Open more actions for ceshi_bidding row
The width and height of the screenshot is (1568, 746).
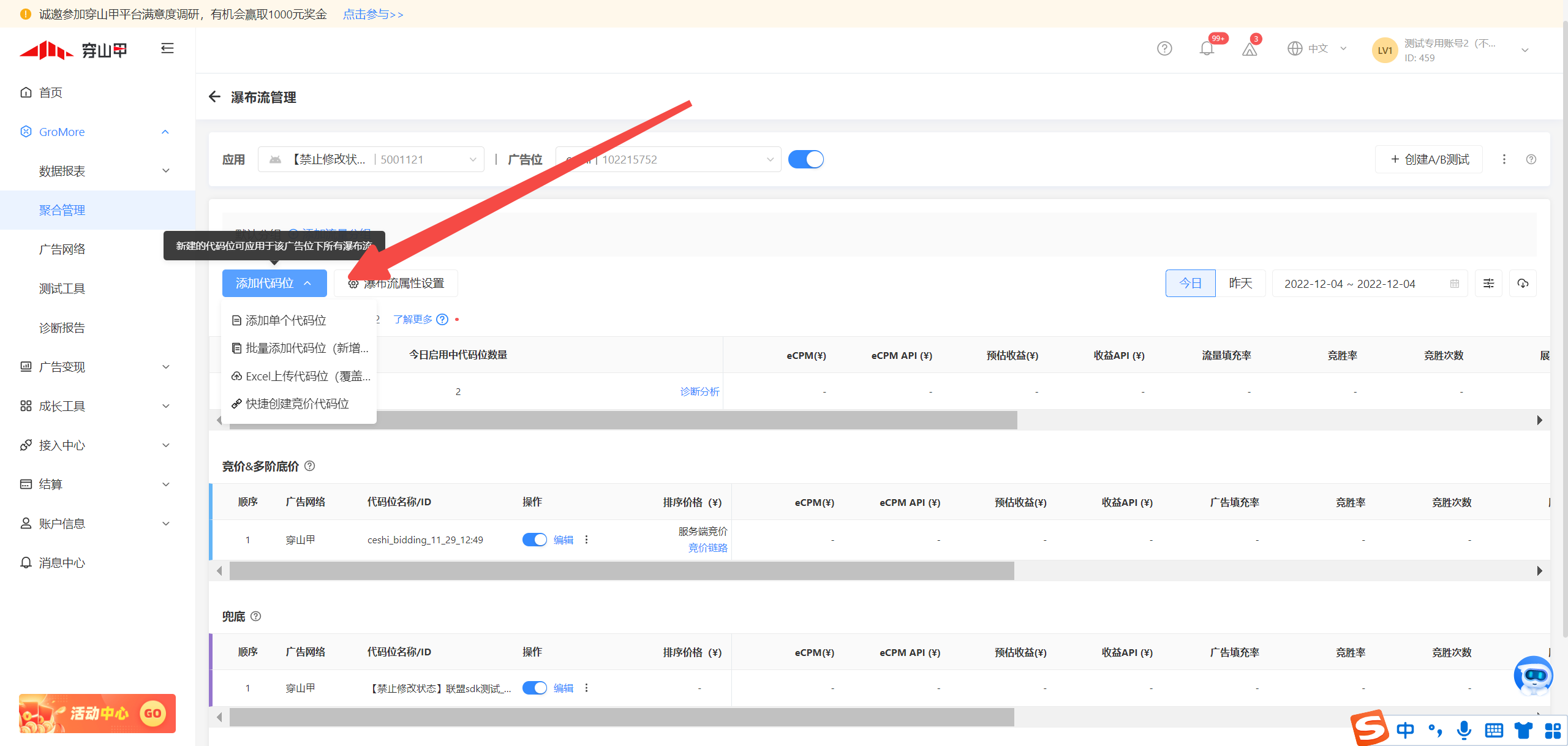coord(586,540)
